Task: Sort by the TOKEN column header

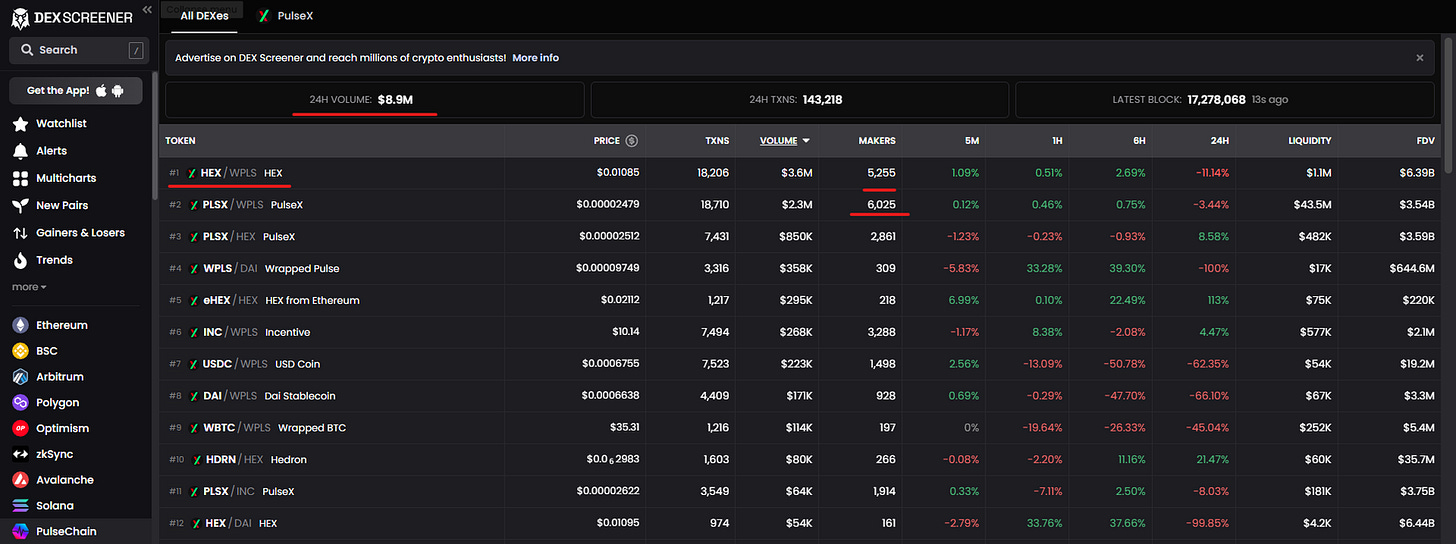Action: pyautogui.click(x=180, y=141)
